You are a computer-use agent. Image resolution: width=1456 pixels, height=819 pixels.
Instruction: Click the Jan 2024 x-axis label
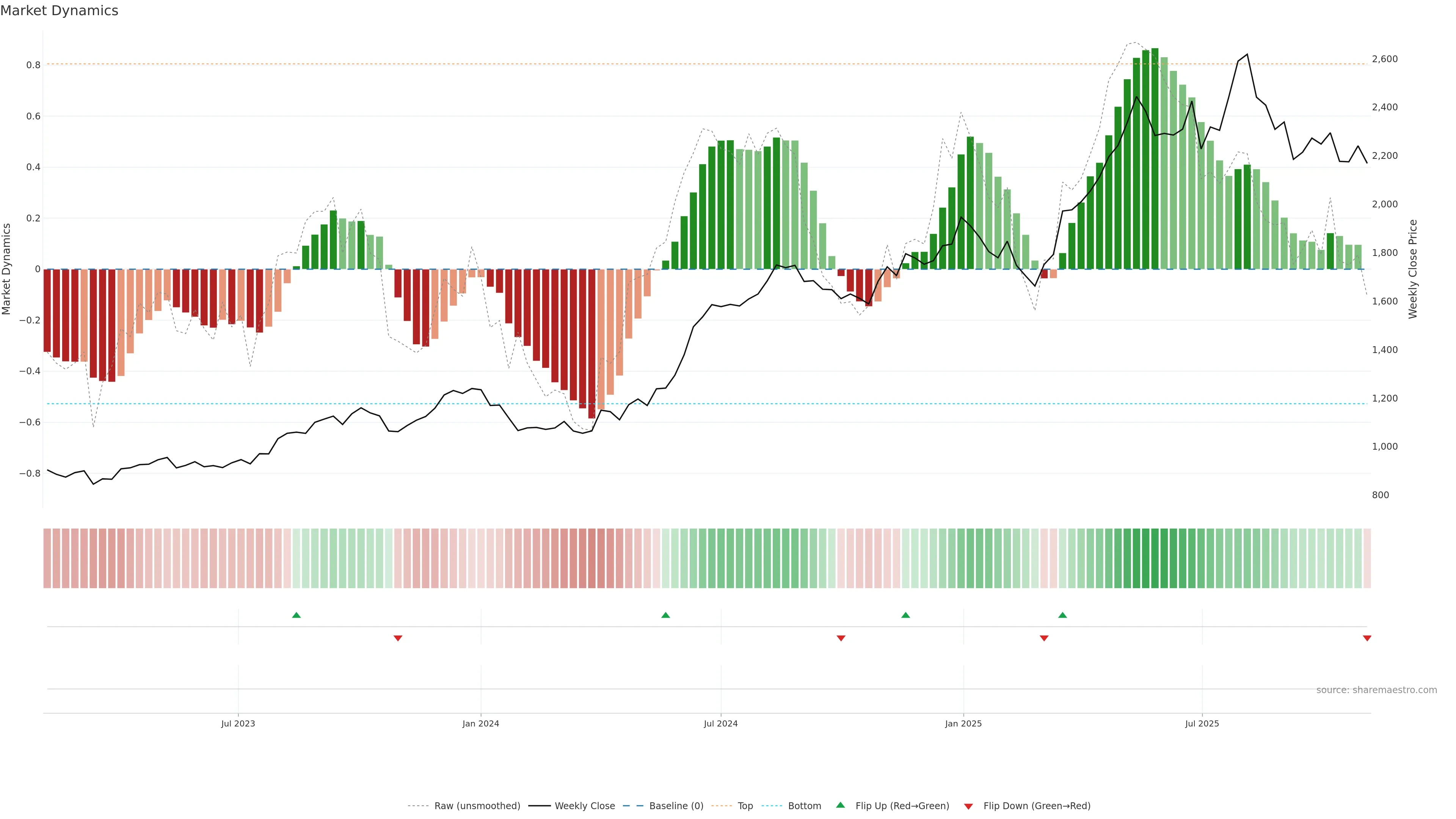480,723
